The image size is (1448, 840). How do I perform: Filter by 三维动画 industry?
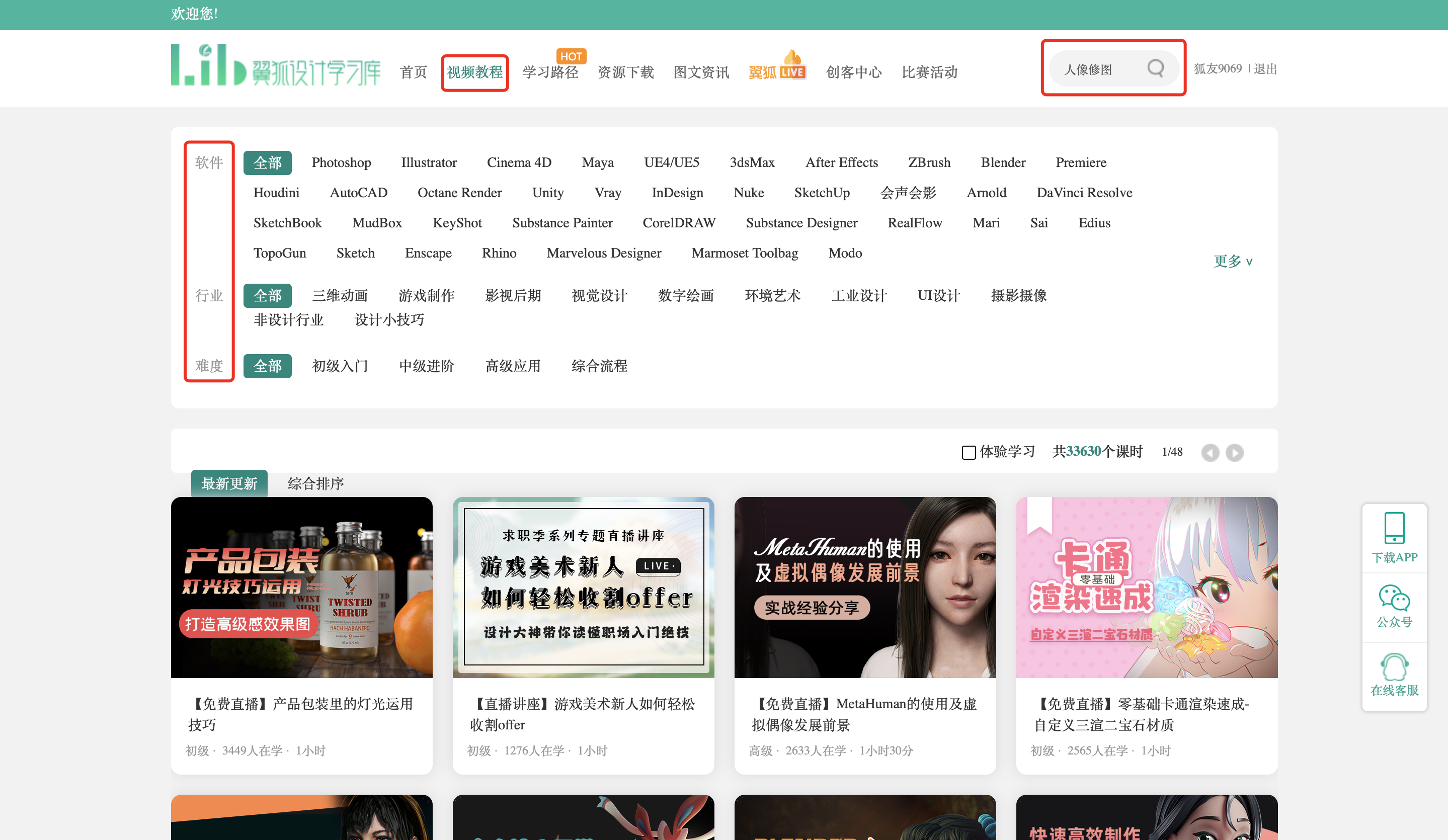340,295
